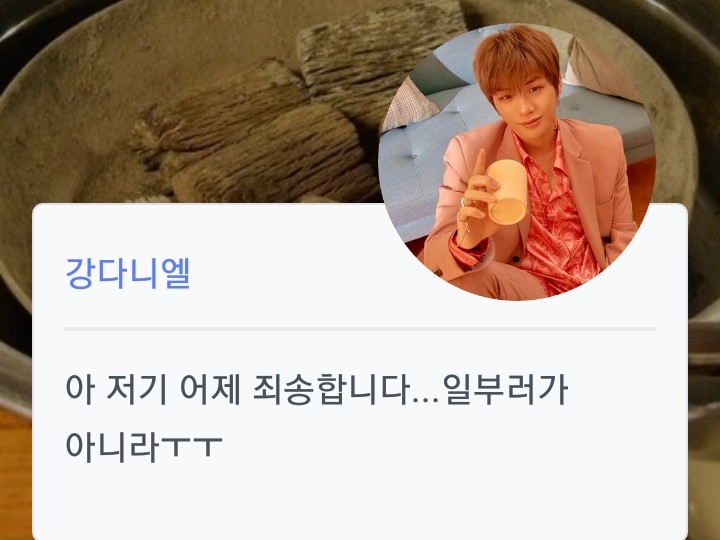Click the divider line under the name

pyautogui.click(x=360, y=329)
